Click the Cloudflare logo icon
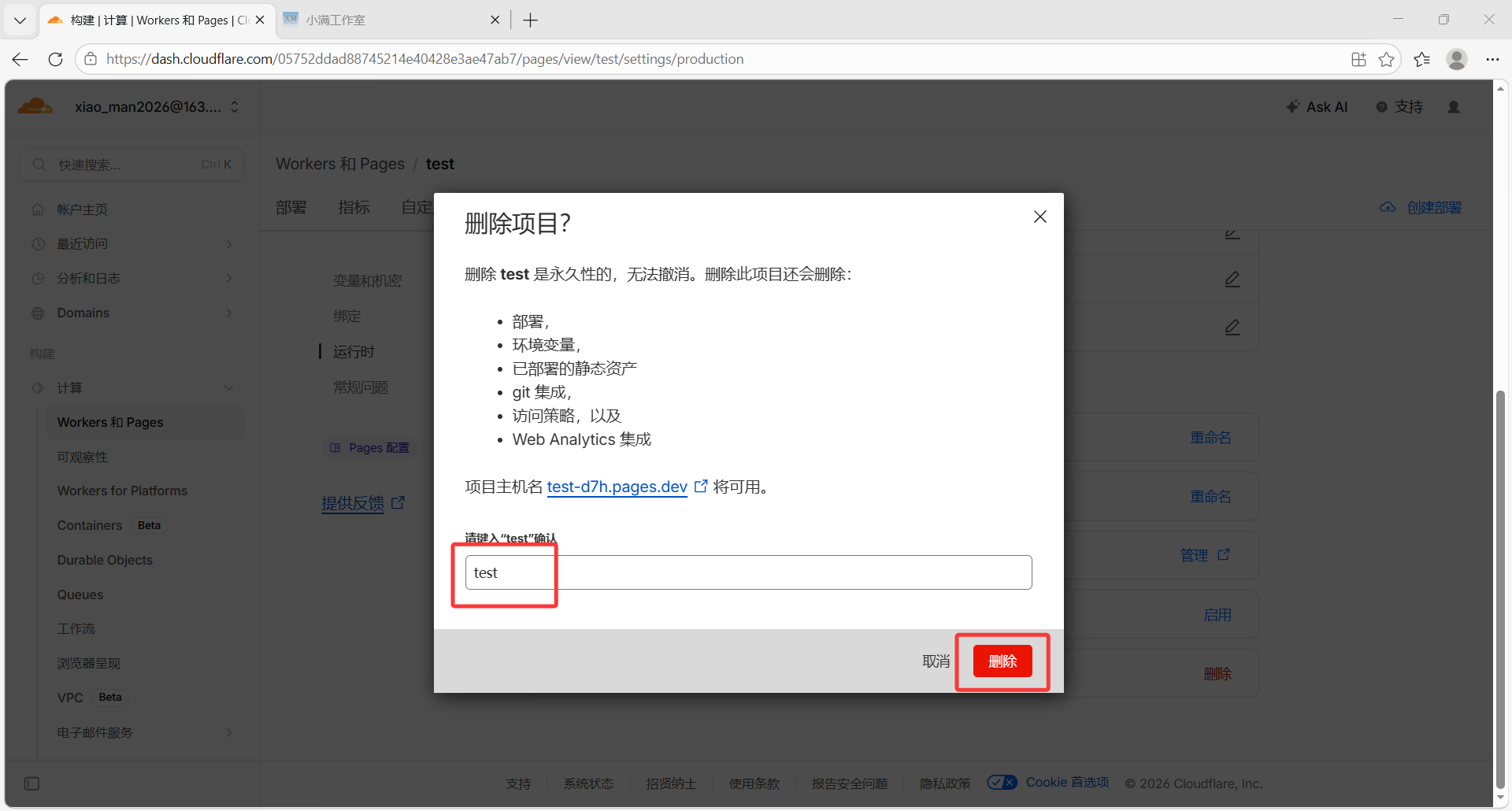Screen dimensions: 1512x811 [35, 106]
